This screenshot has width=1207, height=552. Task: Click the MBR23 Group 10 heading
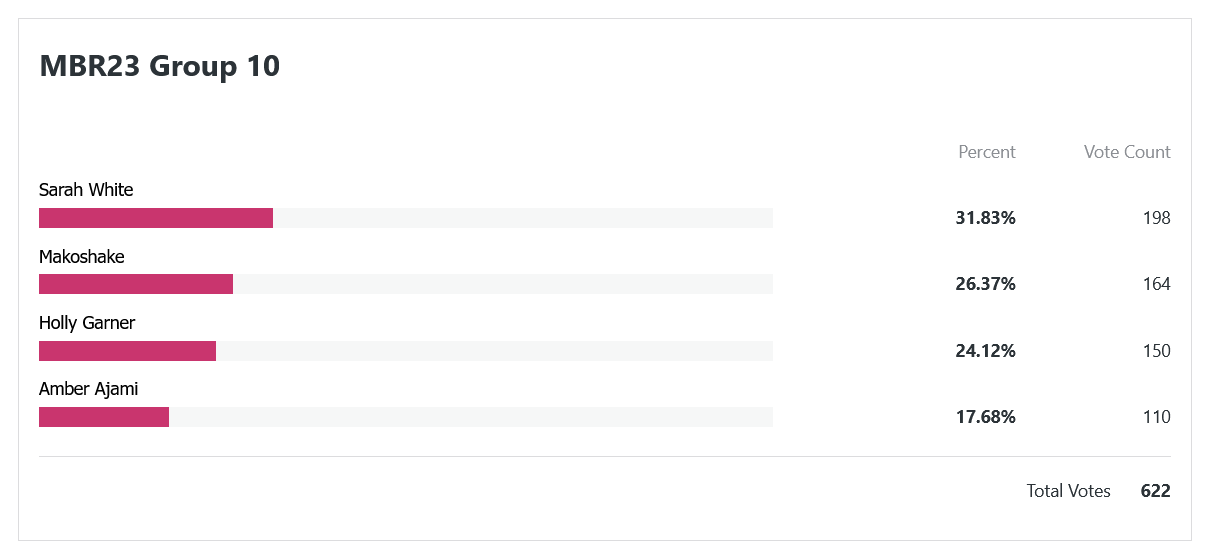[159, 67]
